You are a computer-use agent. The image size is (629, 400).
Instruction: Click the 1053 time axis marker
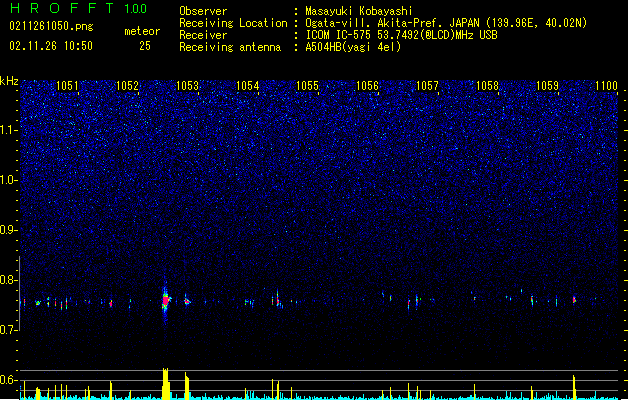pyautogui.click(x=187, y=85)
